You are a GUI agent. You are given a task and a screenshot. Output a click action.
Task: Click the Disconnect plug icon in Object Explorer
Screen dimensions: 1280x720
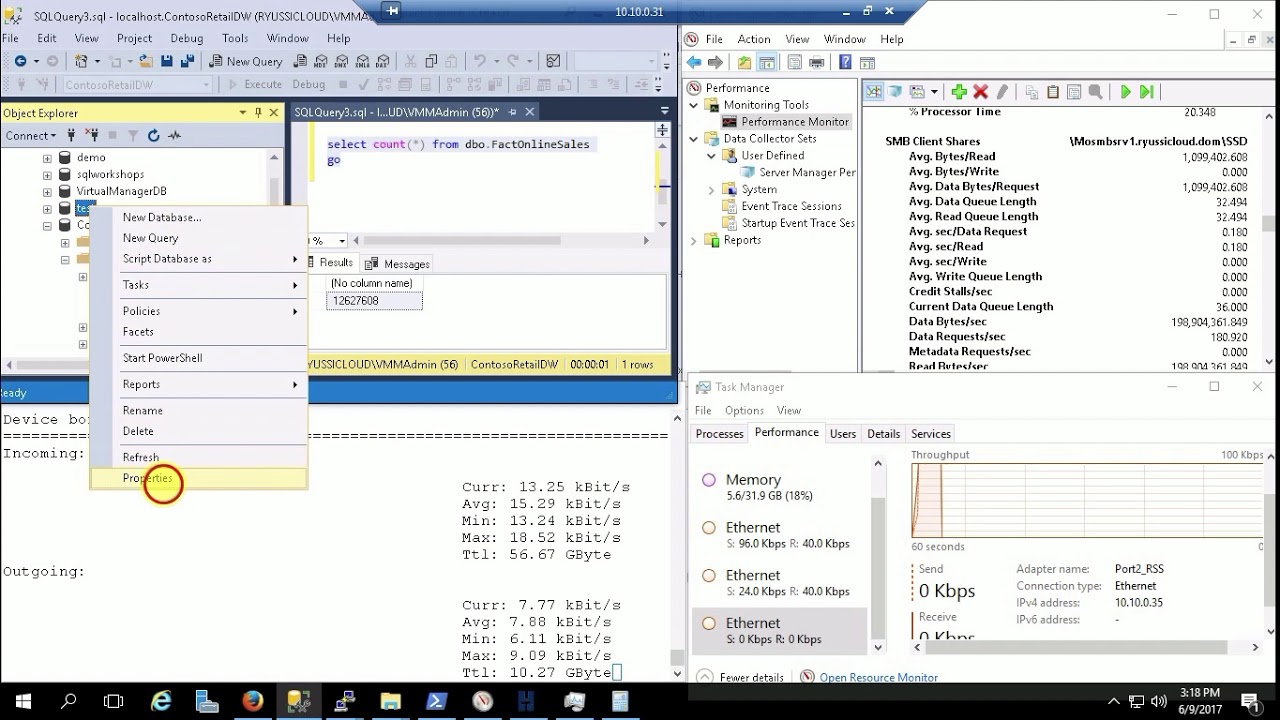[90, 135]
